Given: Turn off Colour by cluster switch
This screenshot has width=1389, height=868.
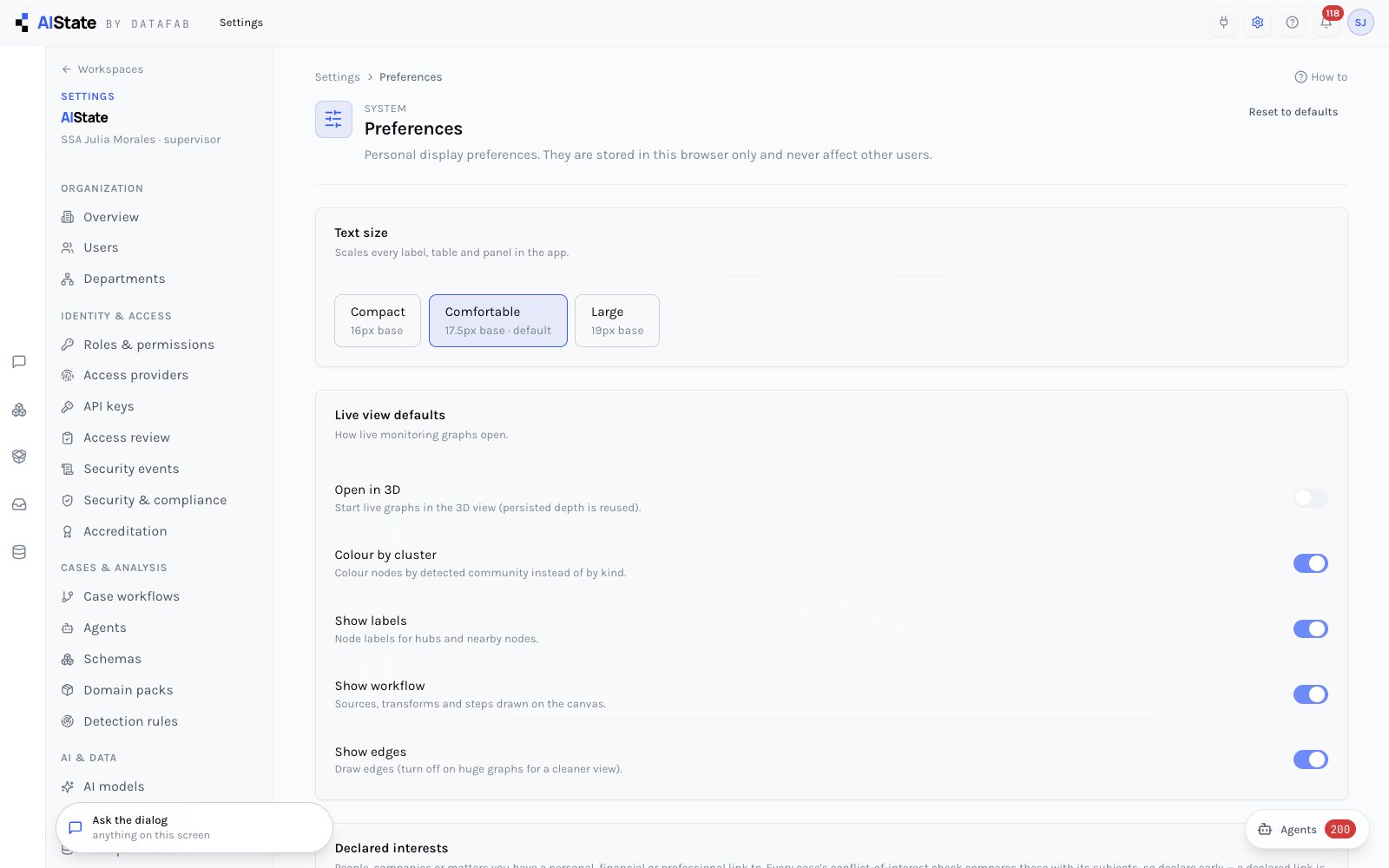Looking at the screenshot, I should tap(1310, 563).
